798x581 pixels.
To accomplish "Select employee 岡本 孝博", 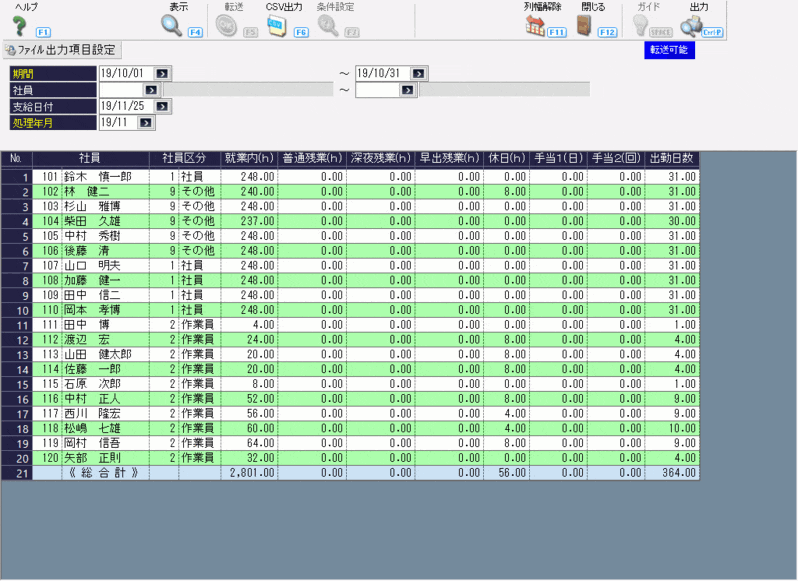I will (92, 309).
